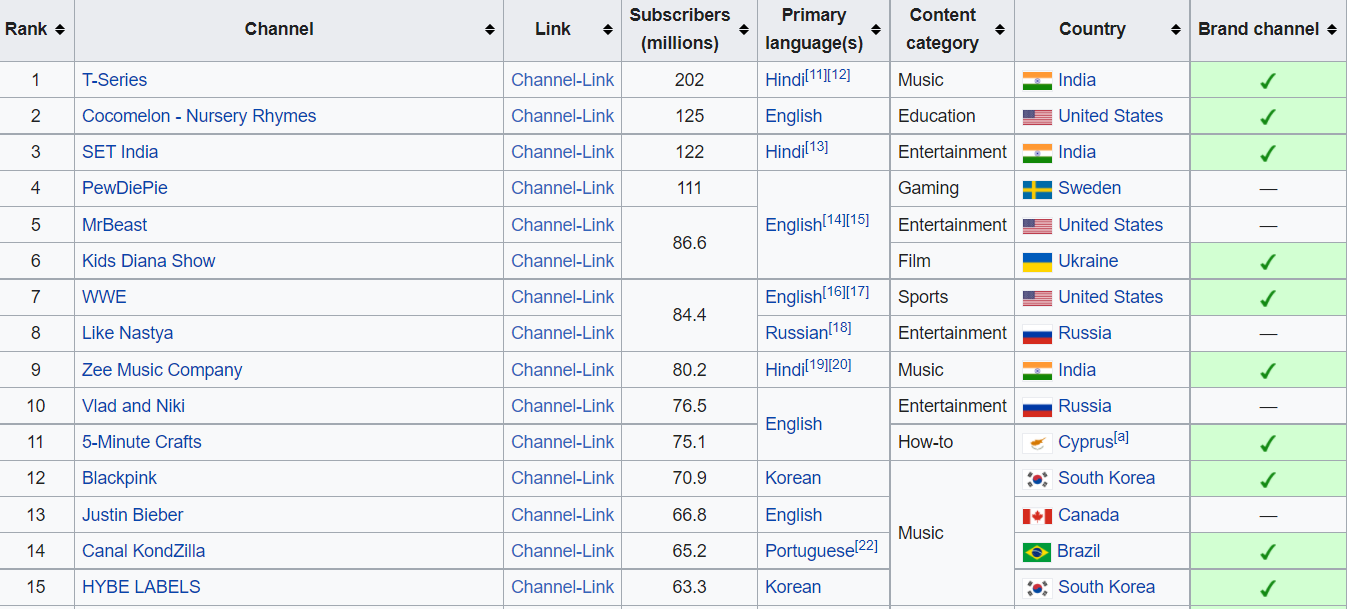Viewport: 1347px width, 609px height.
Task: Click US flag in MrBeast row
Action: tap(1037, 226)
